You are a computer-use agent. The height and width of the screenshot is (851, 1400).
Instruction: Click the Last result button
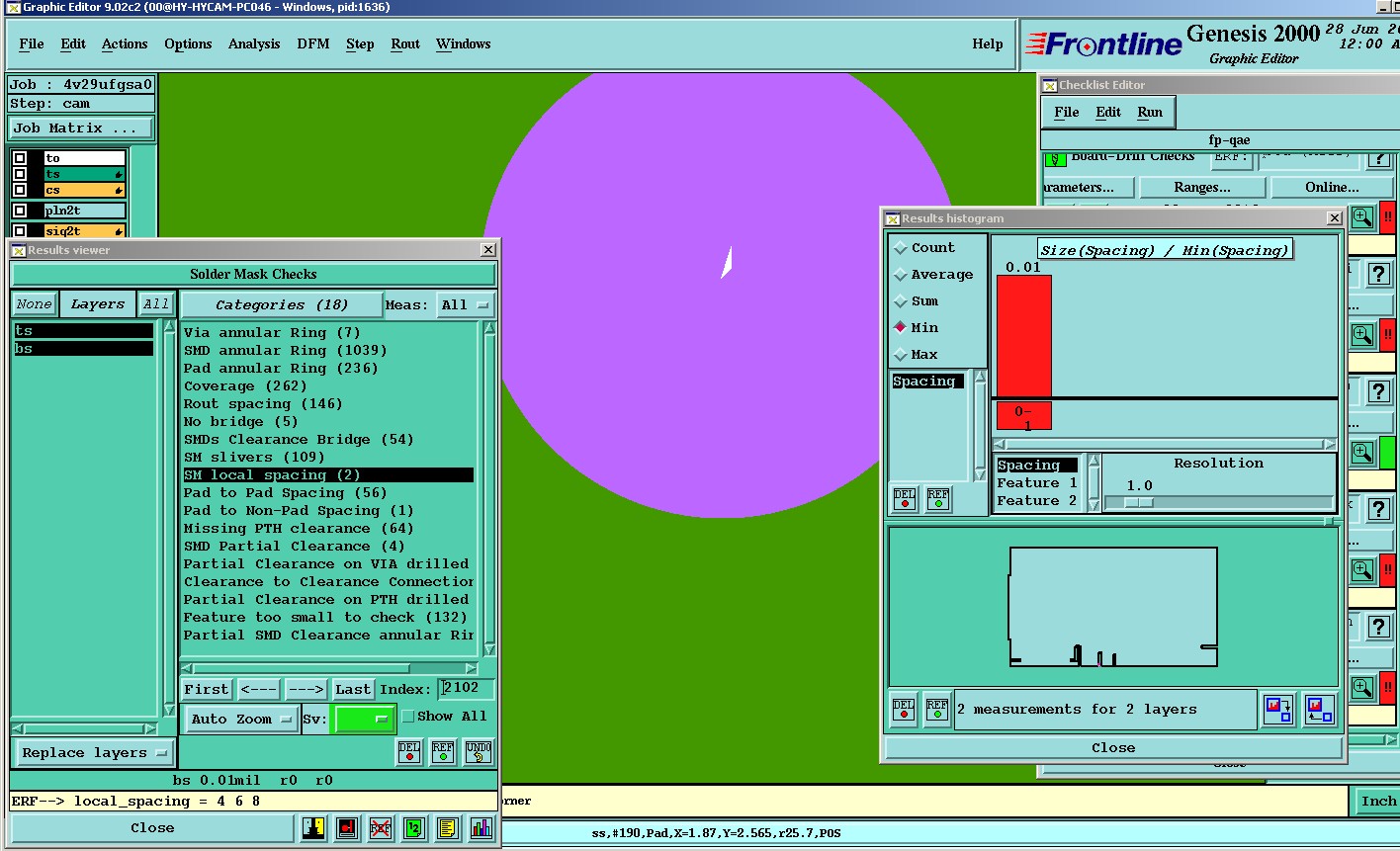[x=353, y=689]
